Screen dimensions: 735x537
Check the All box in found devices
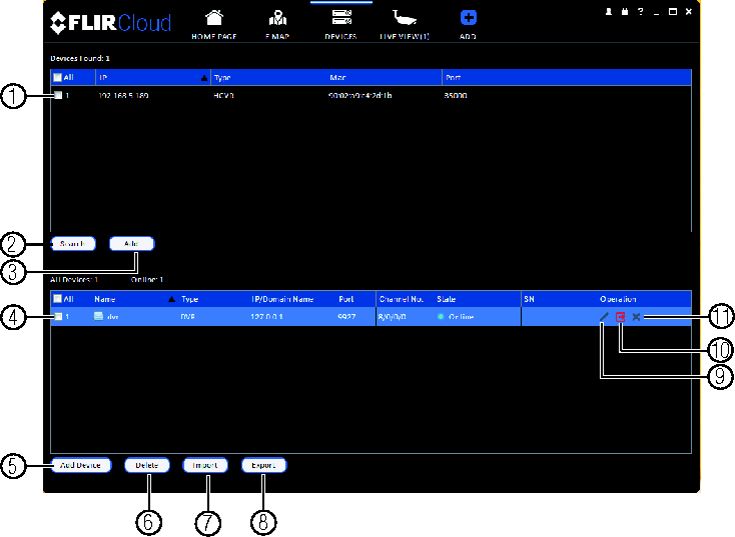coord(57,77)
